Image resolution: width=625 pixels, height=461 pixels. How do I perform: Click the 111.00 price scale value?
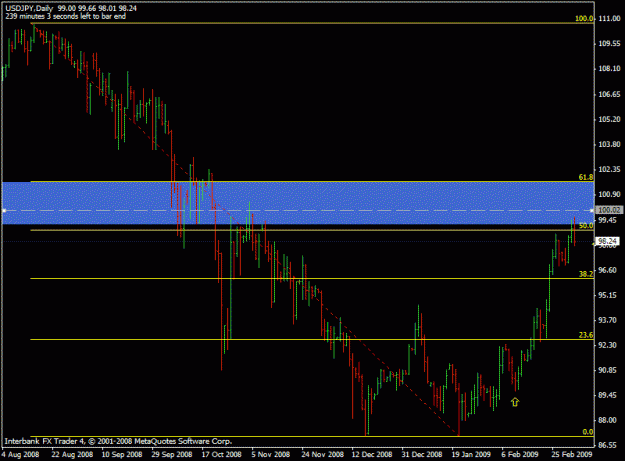609,18
